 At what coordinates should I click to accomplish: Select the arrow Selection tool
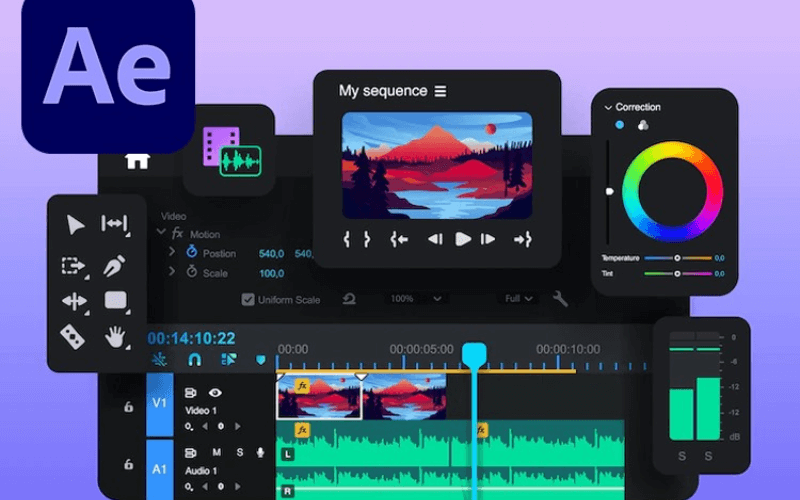[x=76, y=225]
